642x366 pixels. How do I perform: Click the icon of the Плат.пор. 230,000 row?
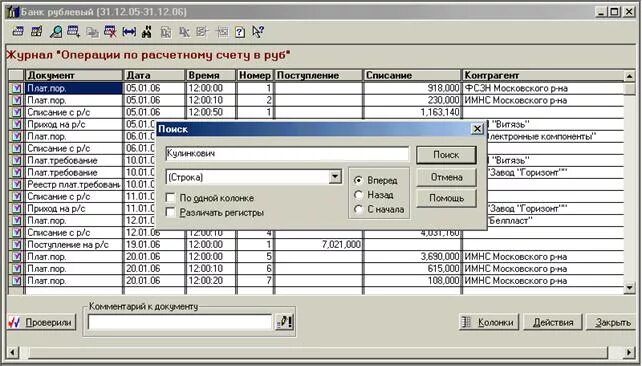click(16, 100)
